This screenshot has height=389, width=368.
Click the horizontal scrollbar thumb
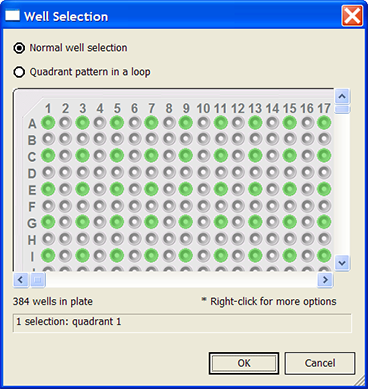point(38,279)
